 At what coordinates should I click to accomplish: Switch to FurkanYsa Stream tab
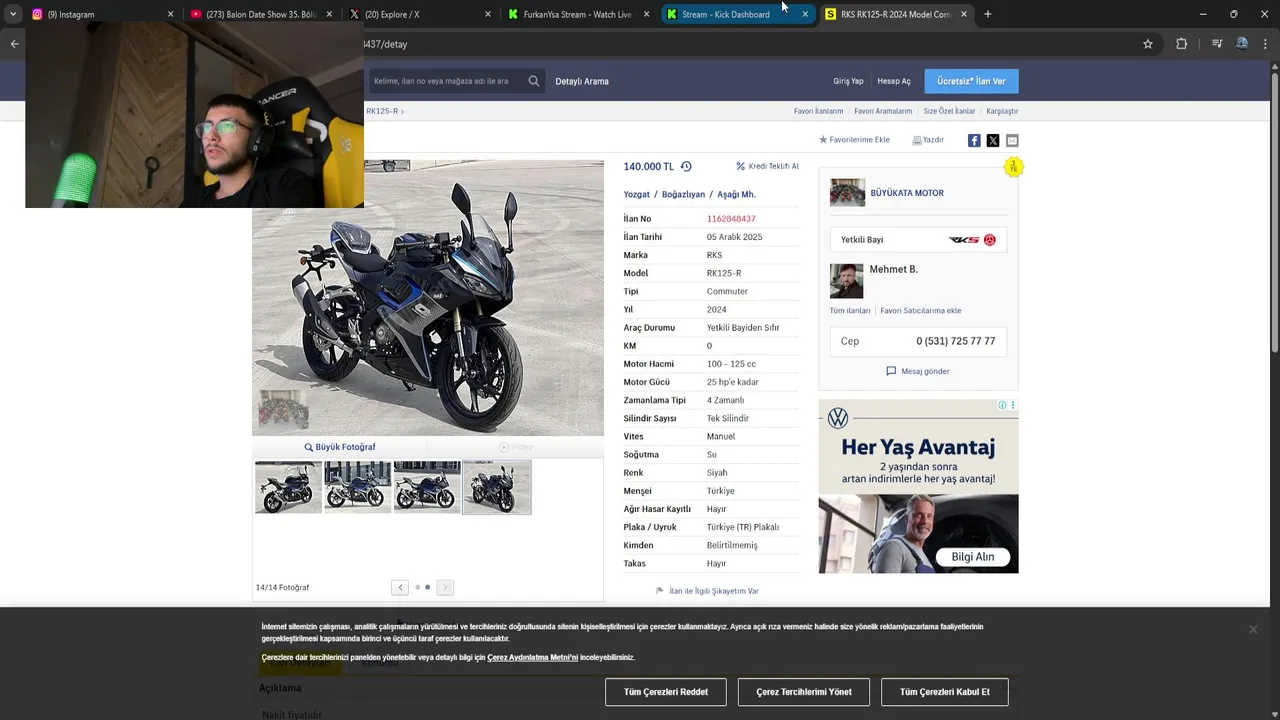click(x=578, y=14)
